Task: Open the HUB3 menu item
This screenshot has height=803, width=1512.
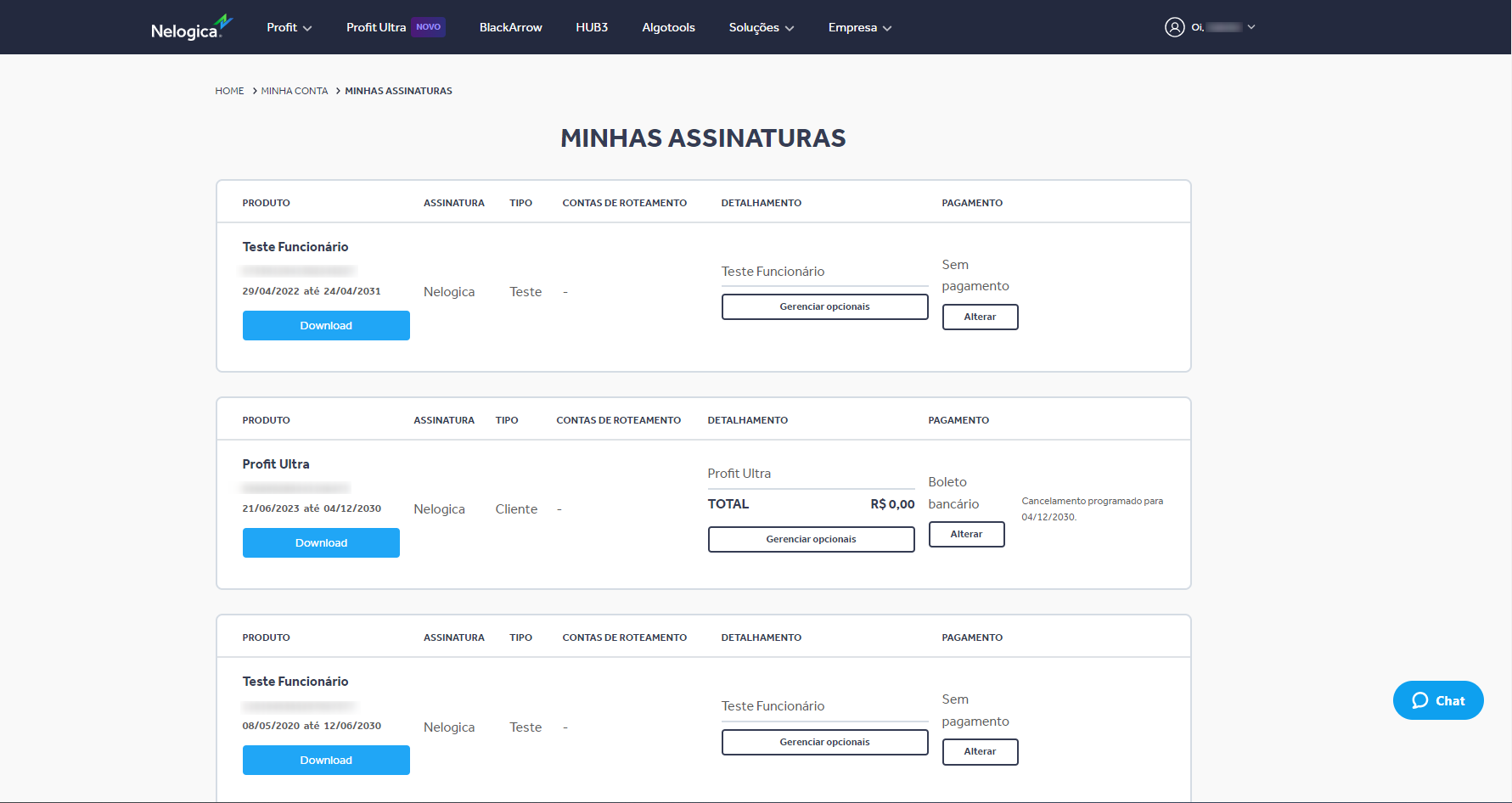Action: (x=592, y=27)
